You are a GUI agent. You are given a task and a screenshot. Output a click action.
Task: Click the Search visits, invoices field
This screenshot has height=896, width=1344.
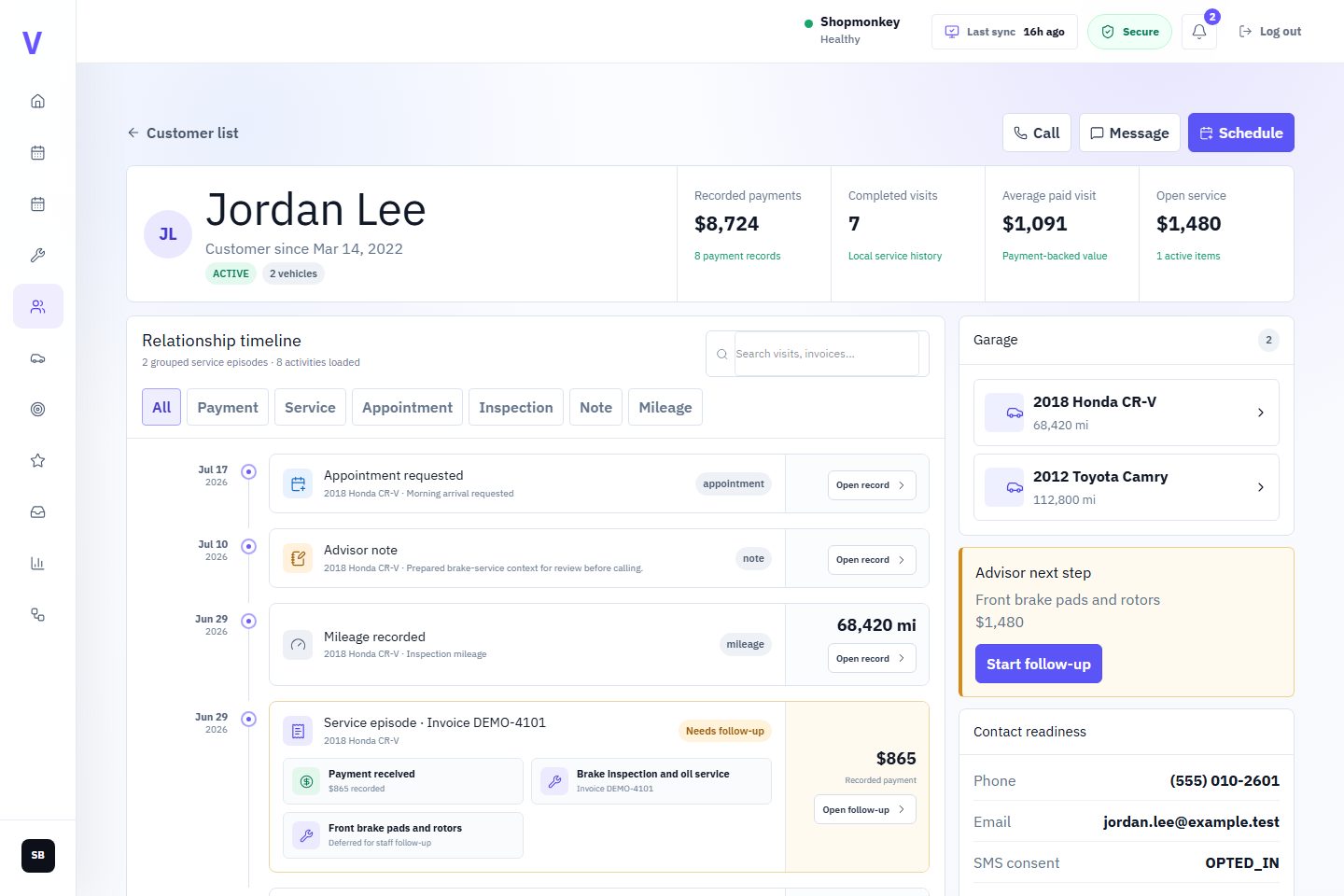(827, 354)
